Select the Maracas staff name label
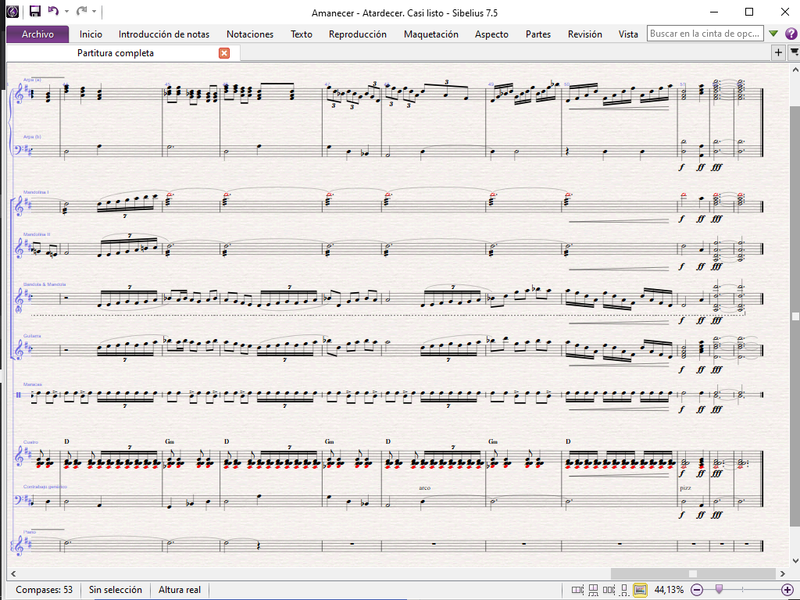The width and height of the screenshot is (800, 600). [32, 384]
